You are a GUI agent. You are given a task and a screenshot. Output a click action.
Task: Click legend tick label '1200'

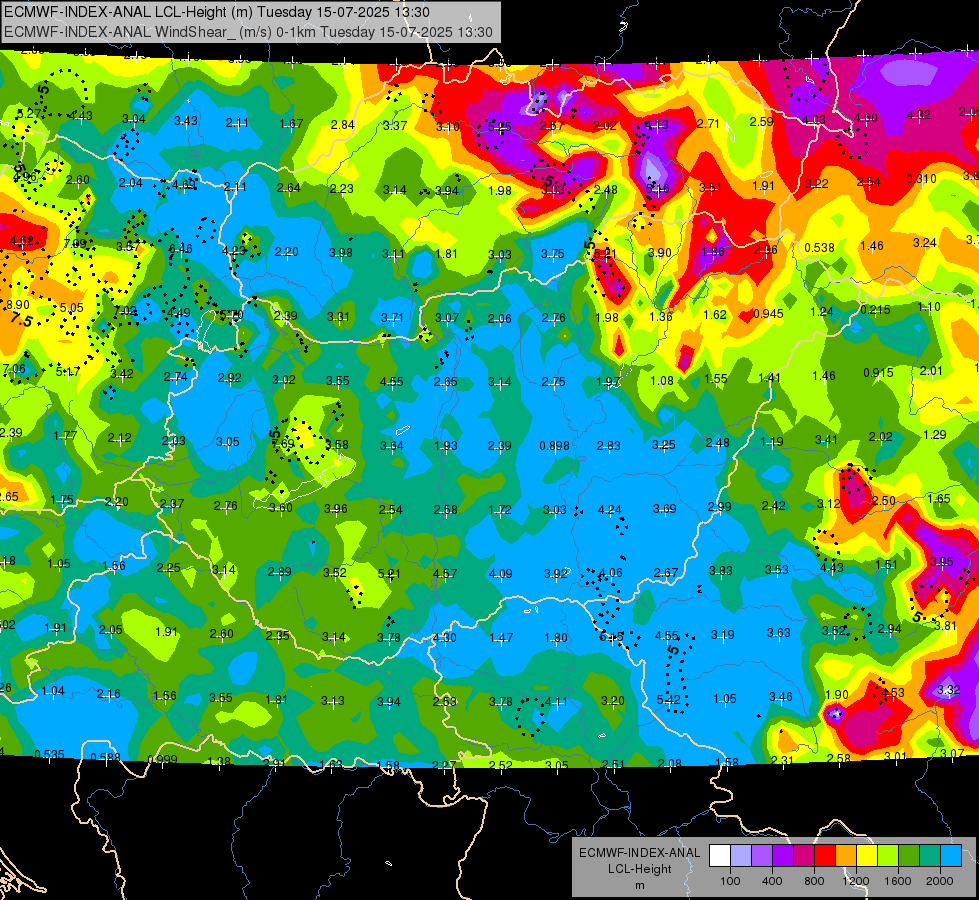click(855, 881)
